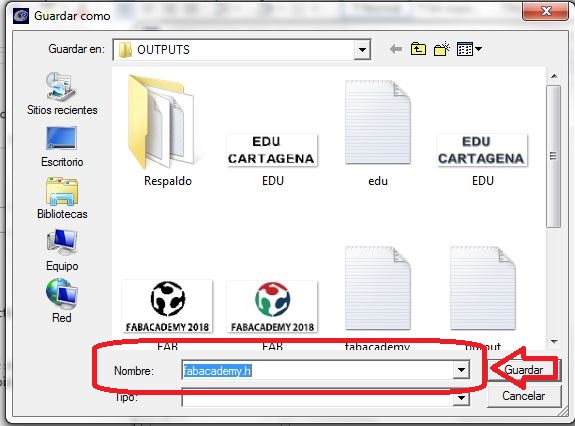Open the view menu icon

click(469, 49)
